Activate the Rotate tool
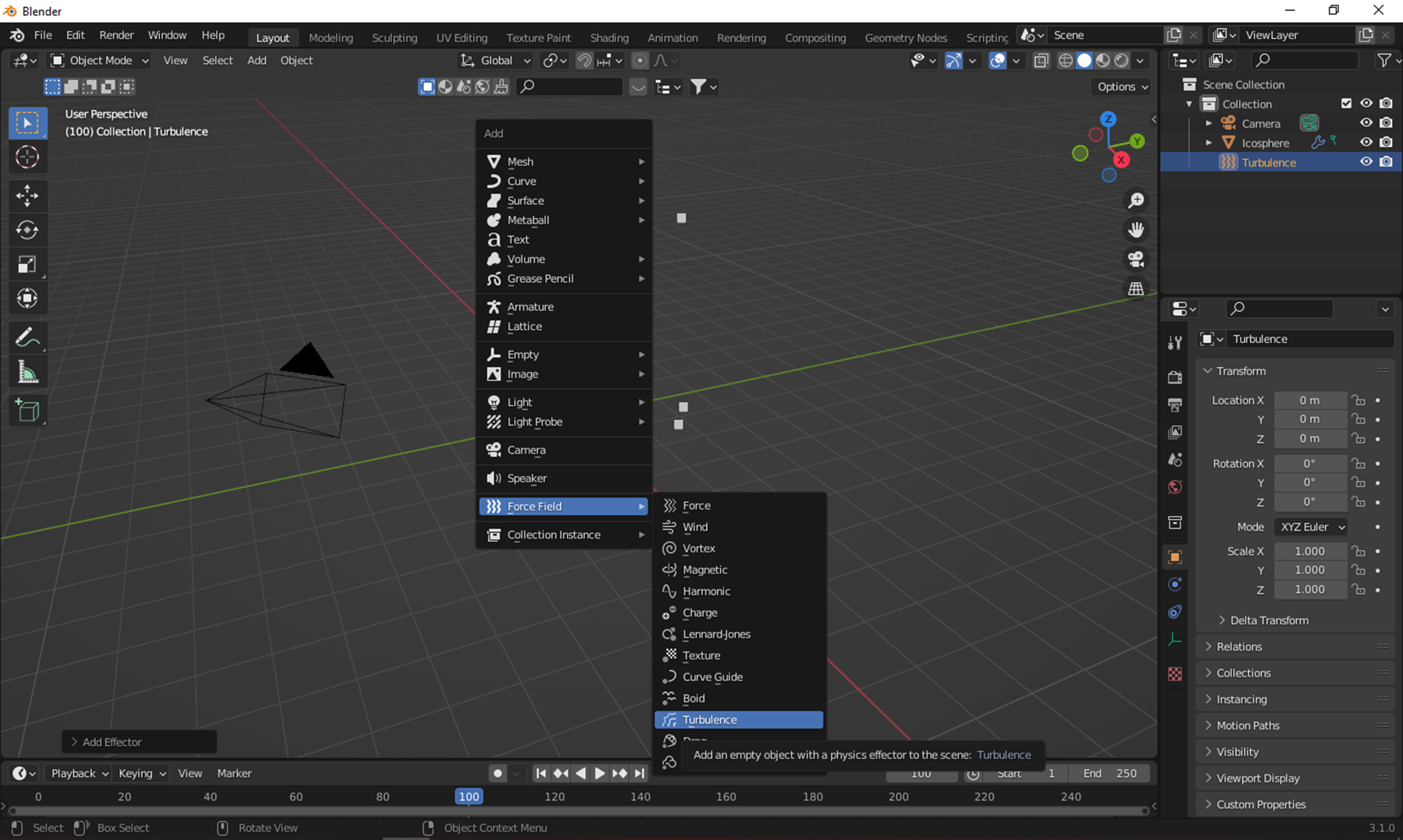Image resolution: width=1403 pixels, height=840 pixels. [x=27, y=230]
